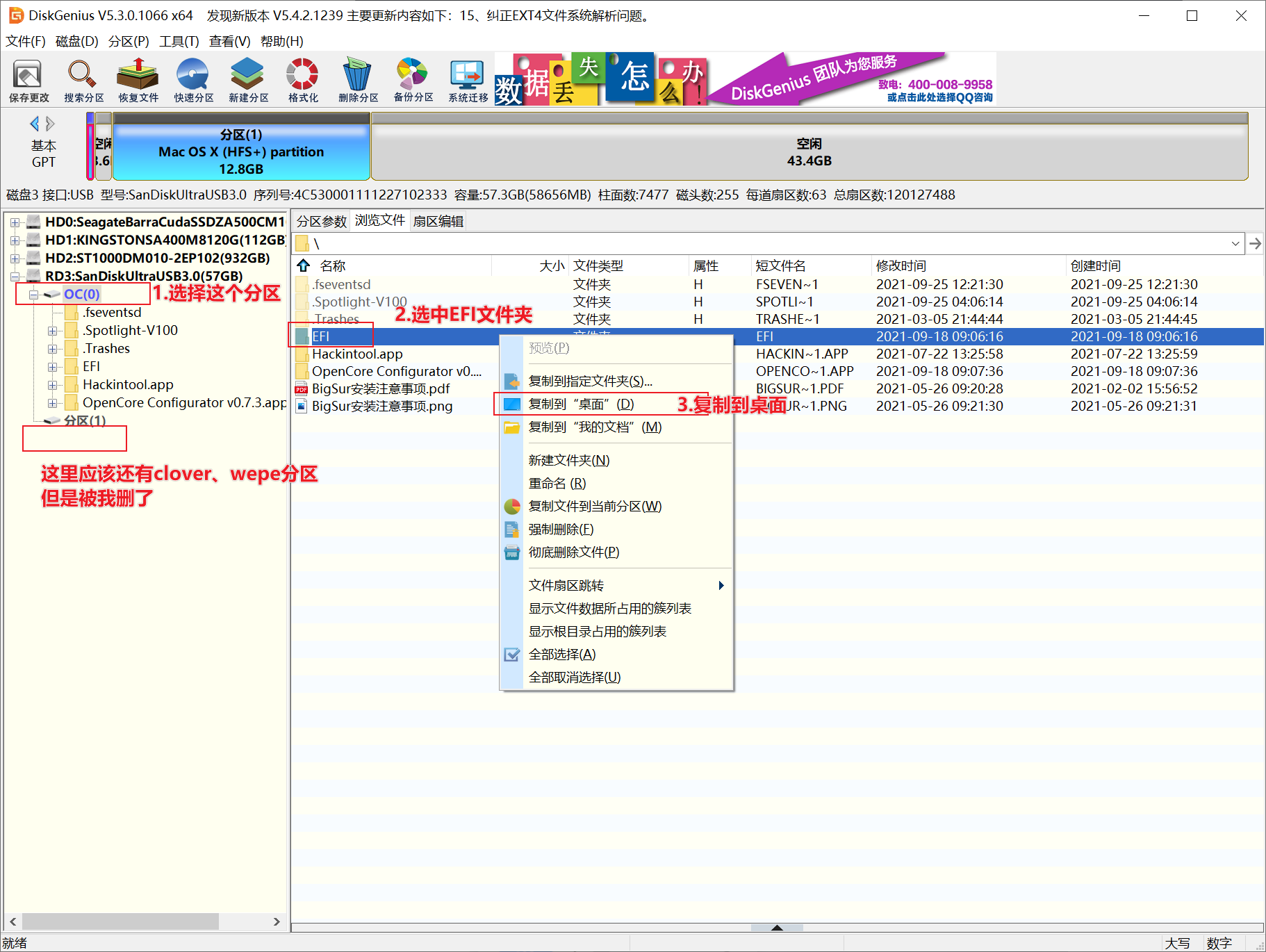Select the 格式化 toolbar icon
Image resolution: width=1266 pixels, height=952 pixels.
pos(303,81)
